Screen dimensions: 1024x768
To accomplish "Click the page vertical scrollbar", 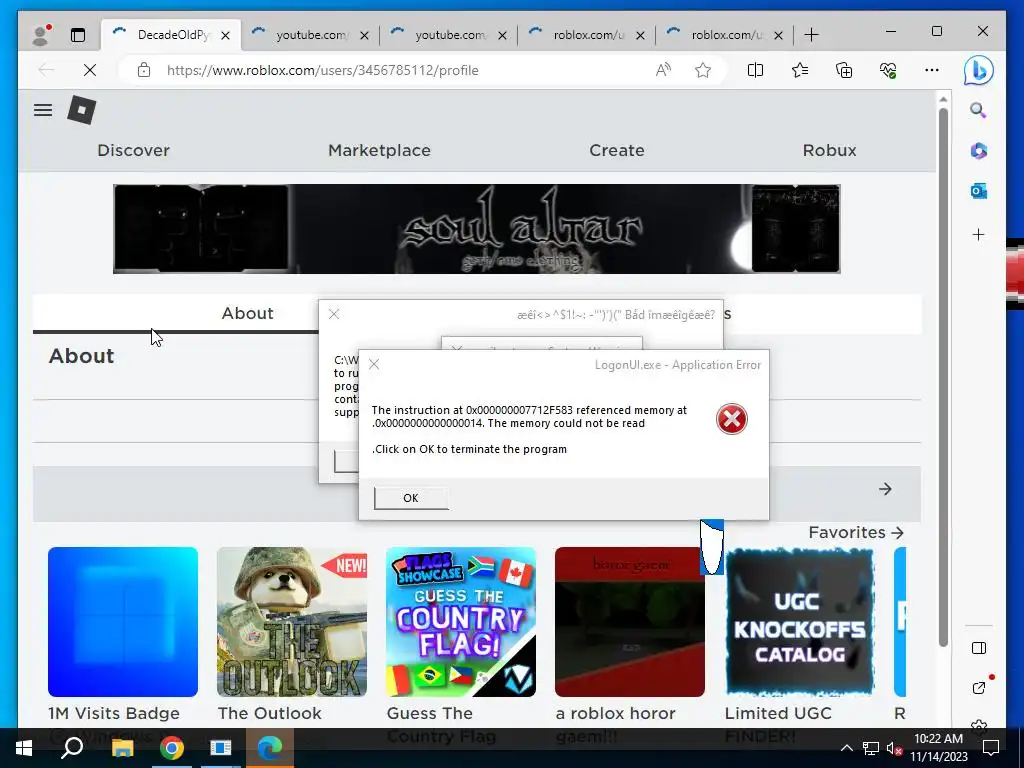I will [943, 377].
